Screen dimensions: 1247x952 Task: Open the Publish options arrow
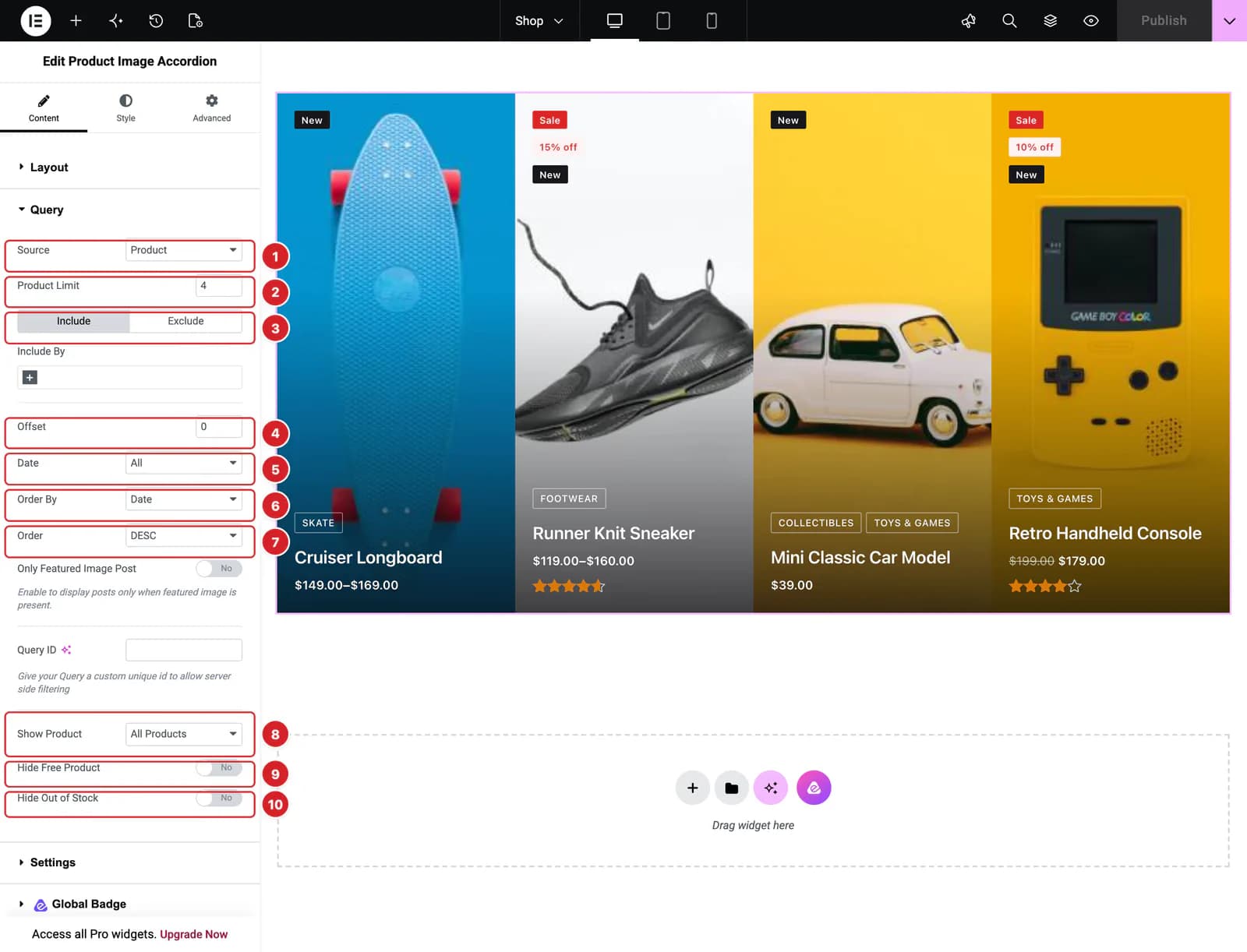[x=1229, y=21]
